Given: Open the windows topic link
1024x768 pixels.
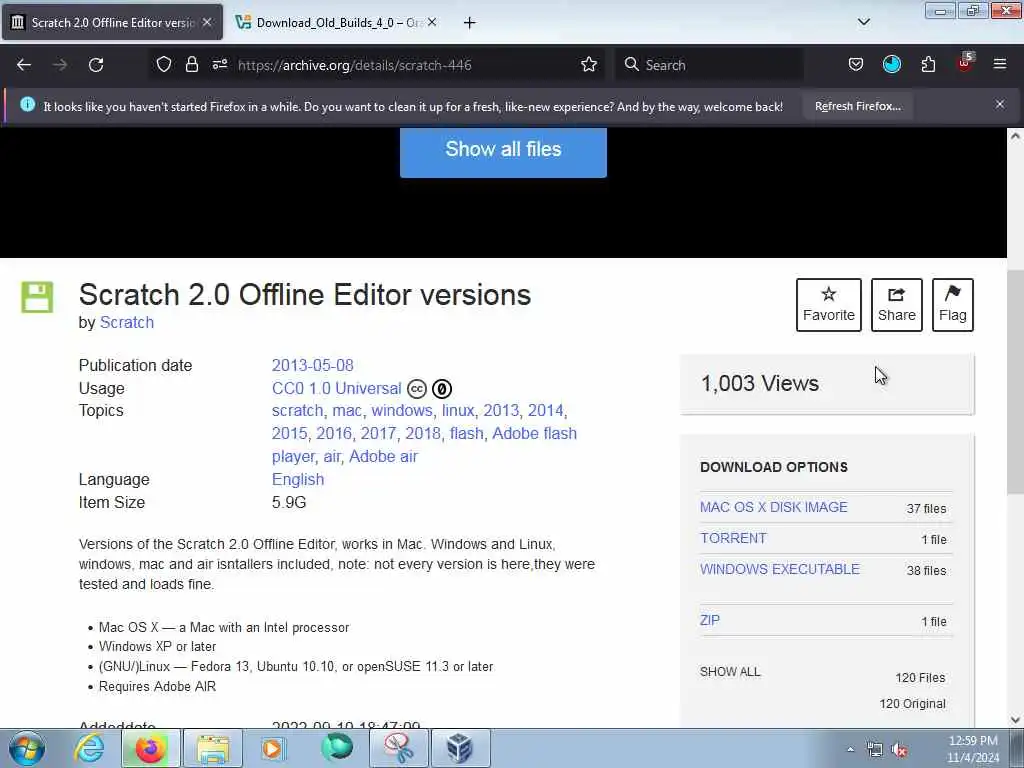Looking at the screenshot, I should tap(402, 411).
